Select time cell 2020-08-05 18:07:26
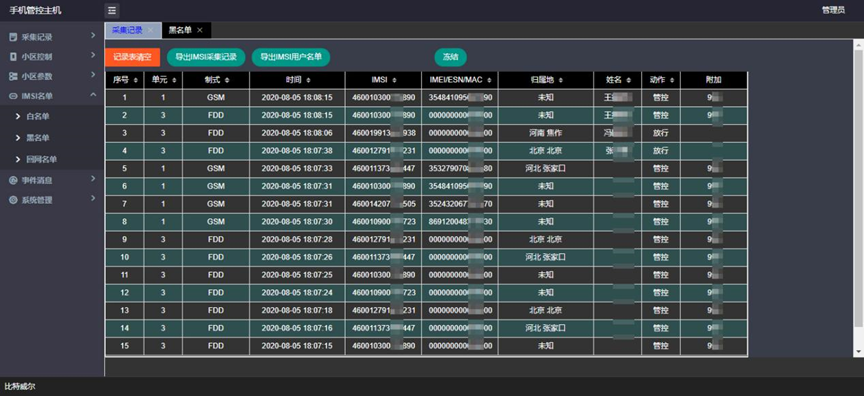The width and height of the screenshot is (864, 396). click(297, 257)
